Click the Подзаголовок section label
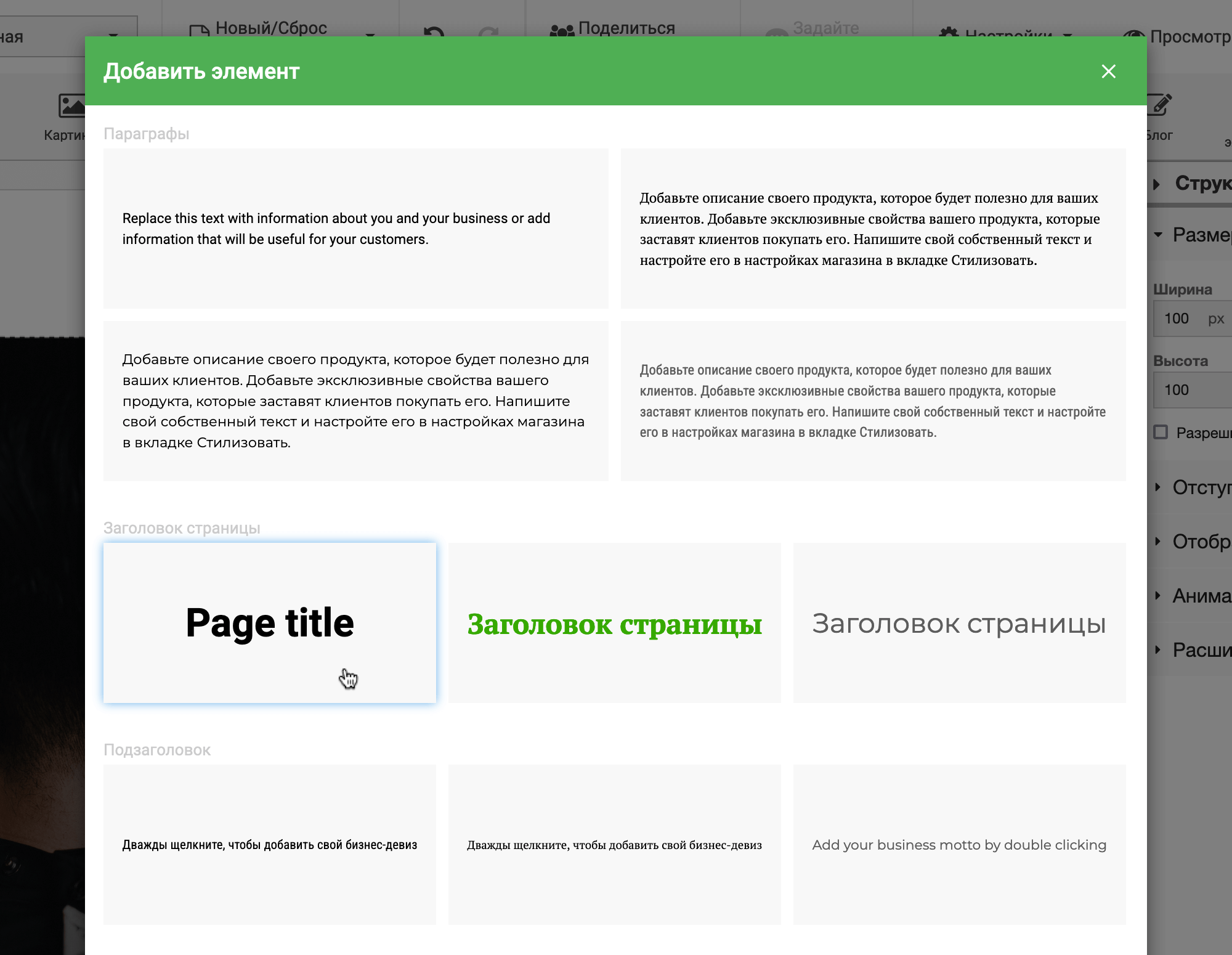 pos(157,750)
